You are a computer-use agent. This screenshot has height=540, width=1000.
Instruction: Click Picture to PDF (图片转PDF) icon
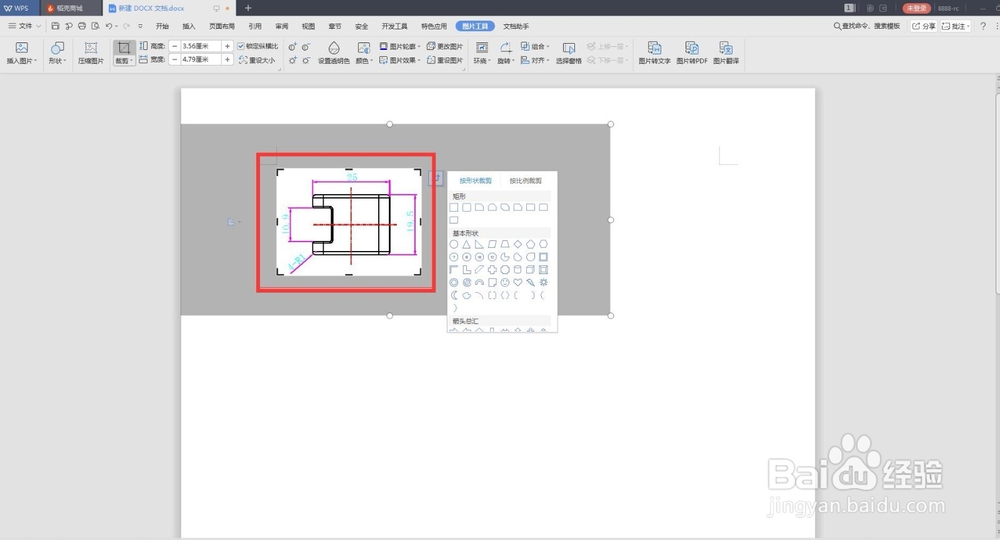(692, 48)
